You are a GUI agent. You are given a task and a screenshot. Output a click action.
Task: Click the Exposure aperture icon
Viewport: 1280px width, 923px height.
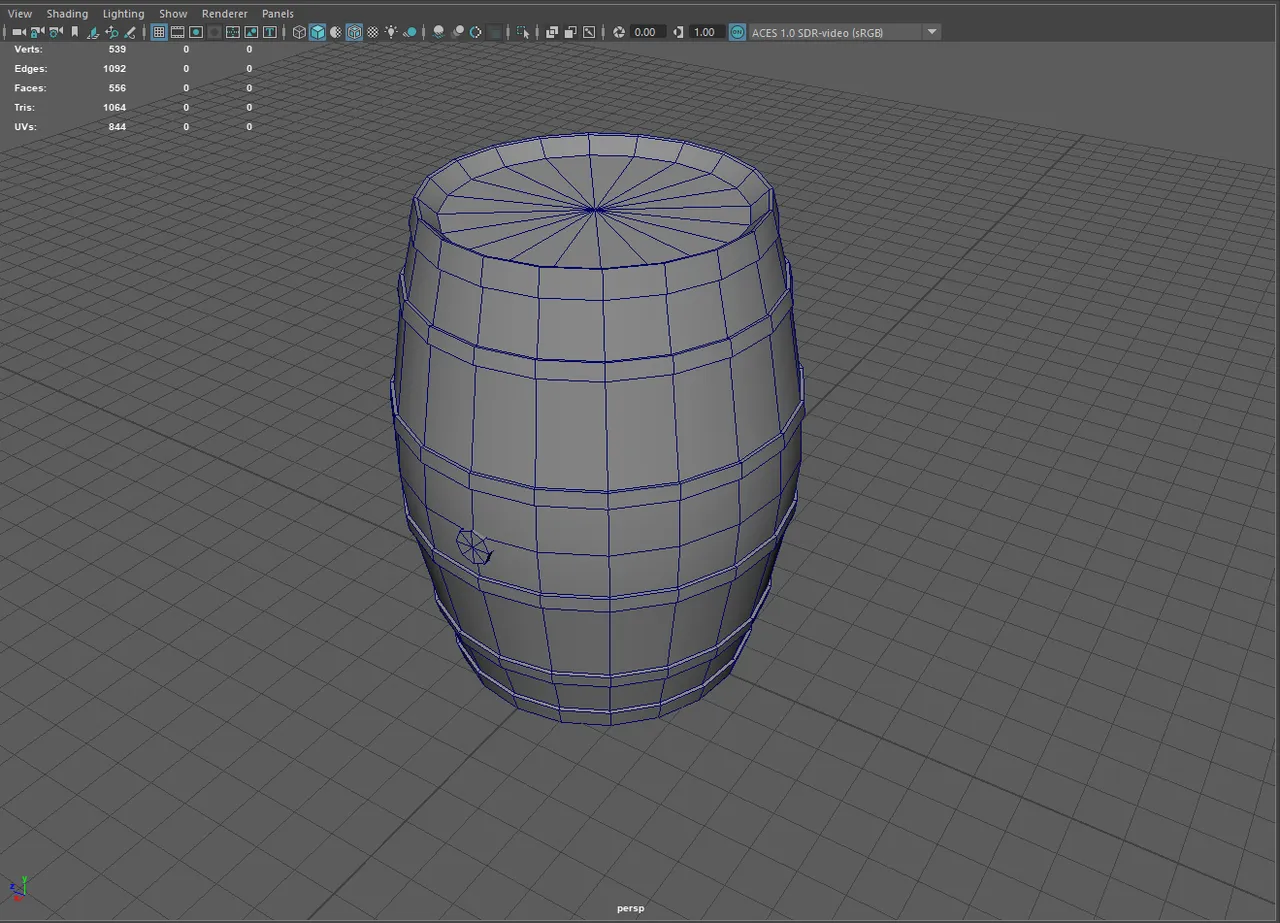point(618,32)
